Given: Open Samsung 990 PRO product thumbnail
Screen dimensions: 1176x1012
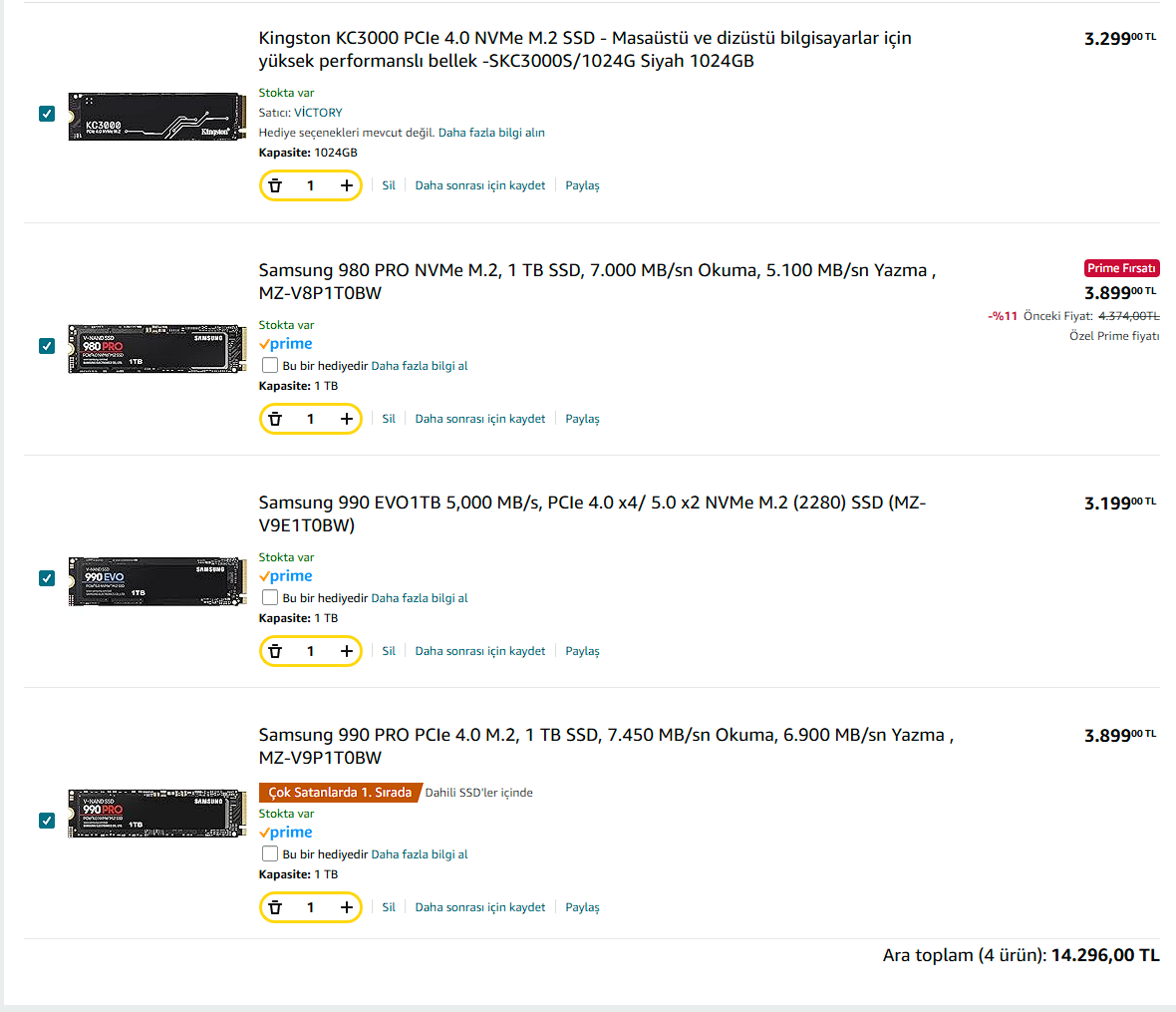Looking at the screenshot, I should pyautogui.click(x=156, y=814).
